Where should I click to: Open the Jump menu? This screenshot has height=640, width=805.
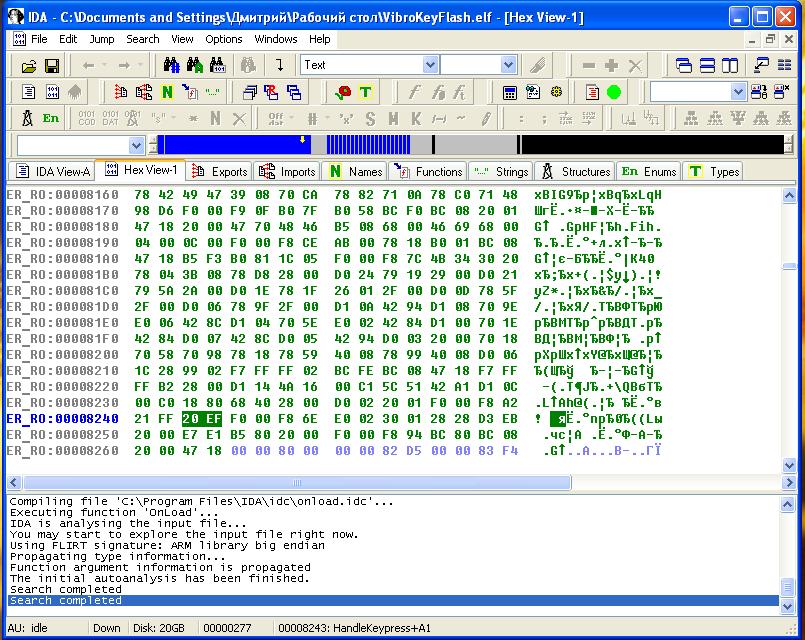click(x=102, y=39)
